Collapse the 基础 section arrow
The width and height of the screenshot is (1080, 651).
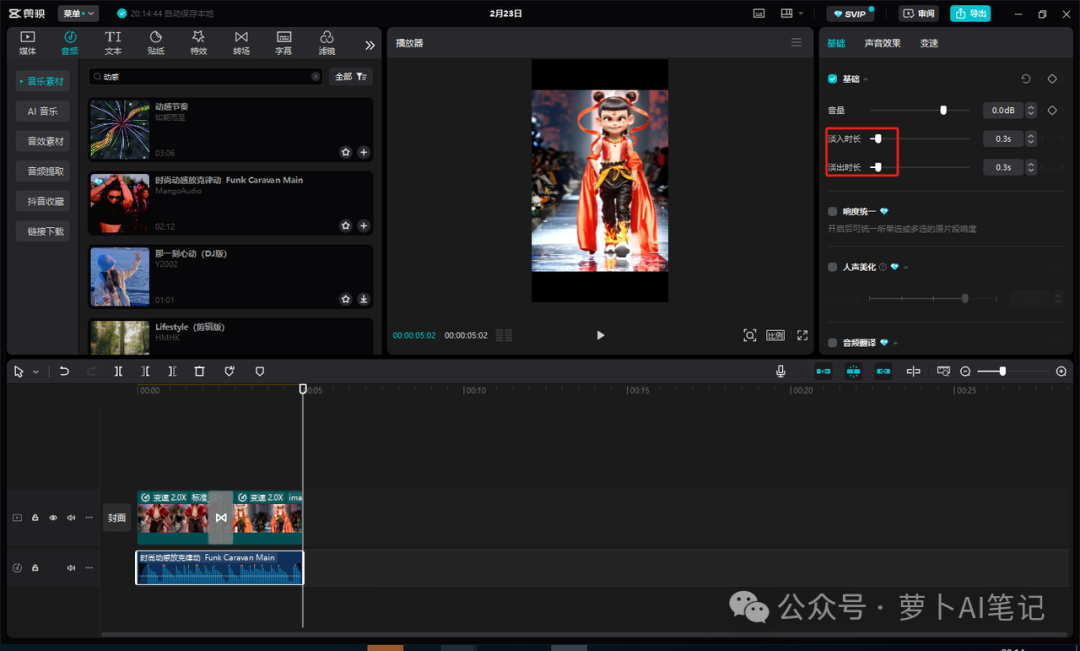(x=866, y=79)
